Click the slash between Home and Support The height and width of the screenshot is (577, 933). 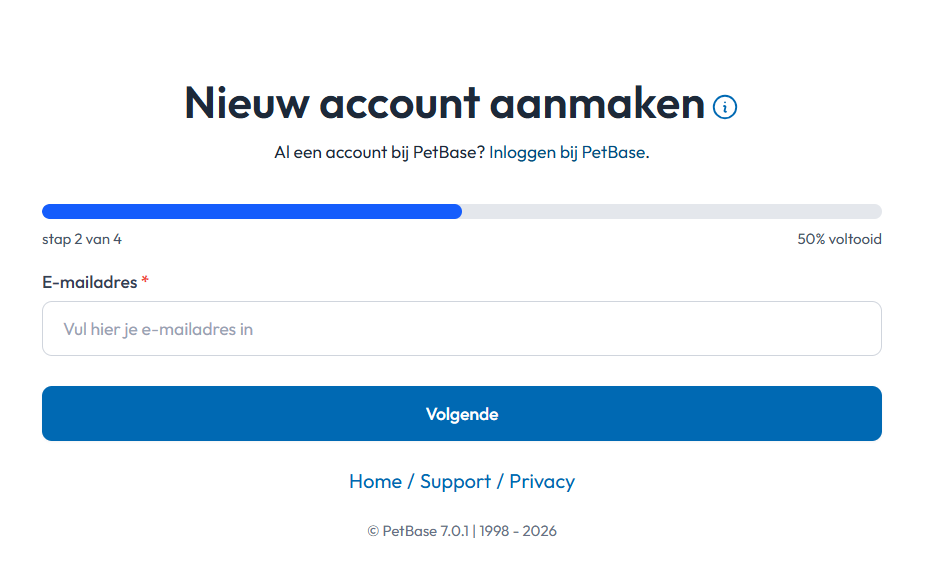point(411,482)
